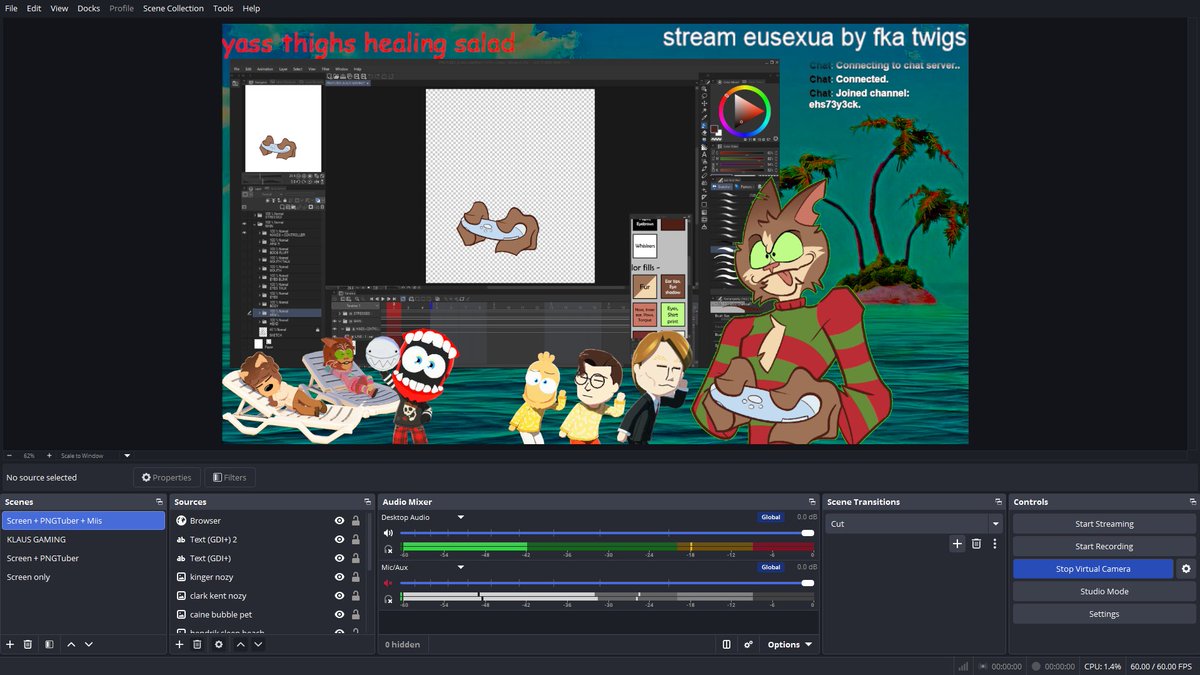Open scene filters icon in Scenes toolbar
1200x675 pixels.
(49, 645)
